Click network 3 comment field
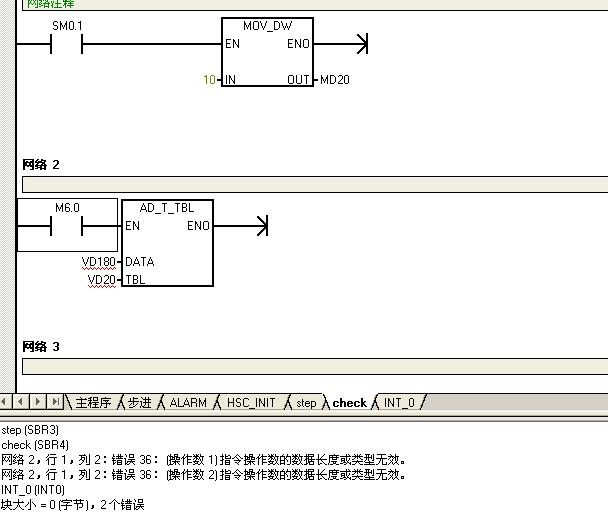 315,367
